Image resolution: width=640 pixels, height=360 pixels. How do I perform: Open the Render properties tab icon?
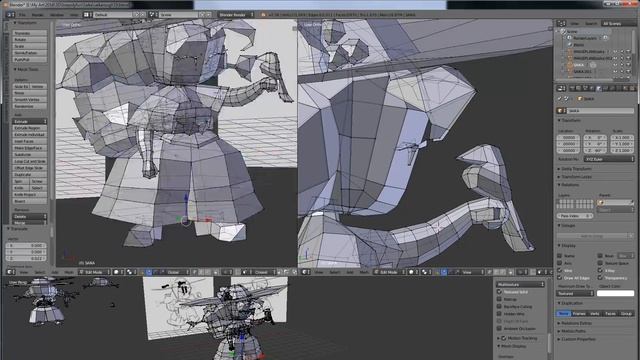pyautogui.click(x=572, y=88)
